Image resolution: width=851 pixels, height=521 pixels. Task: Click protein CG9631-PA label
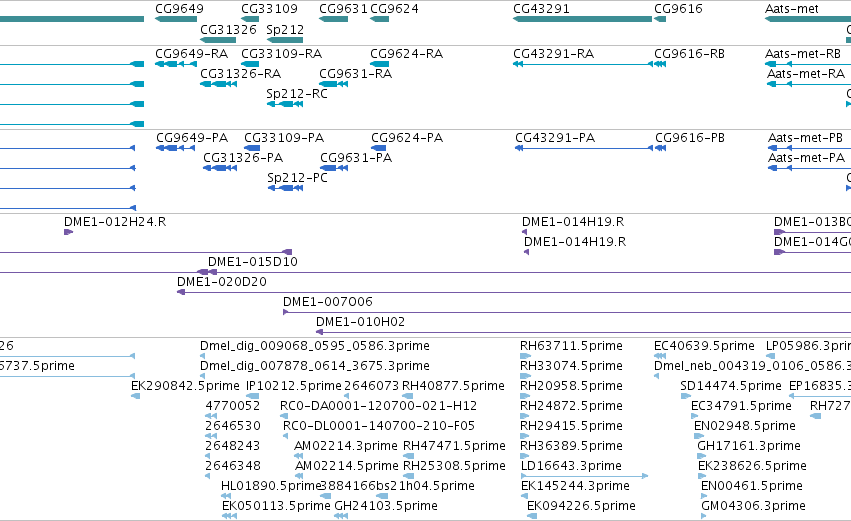pos(355,158)
